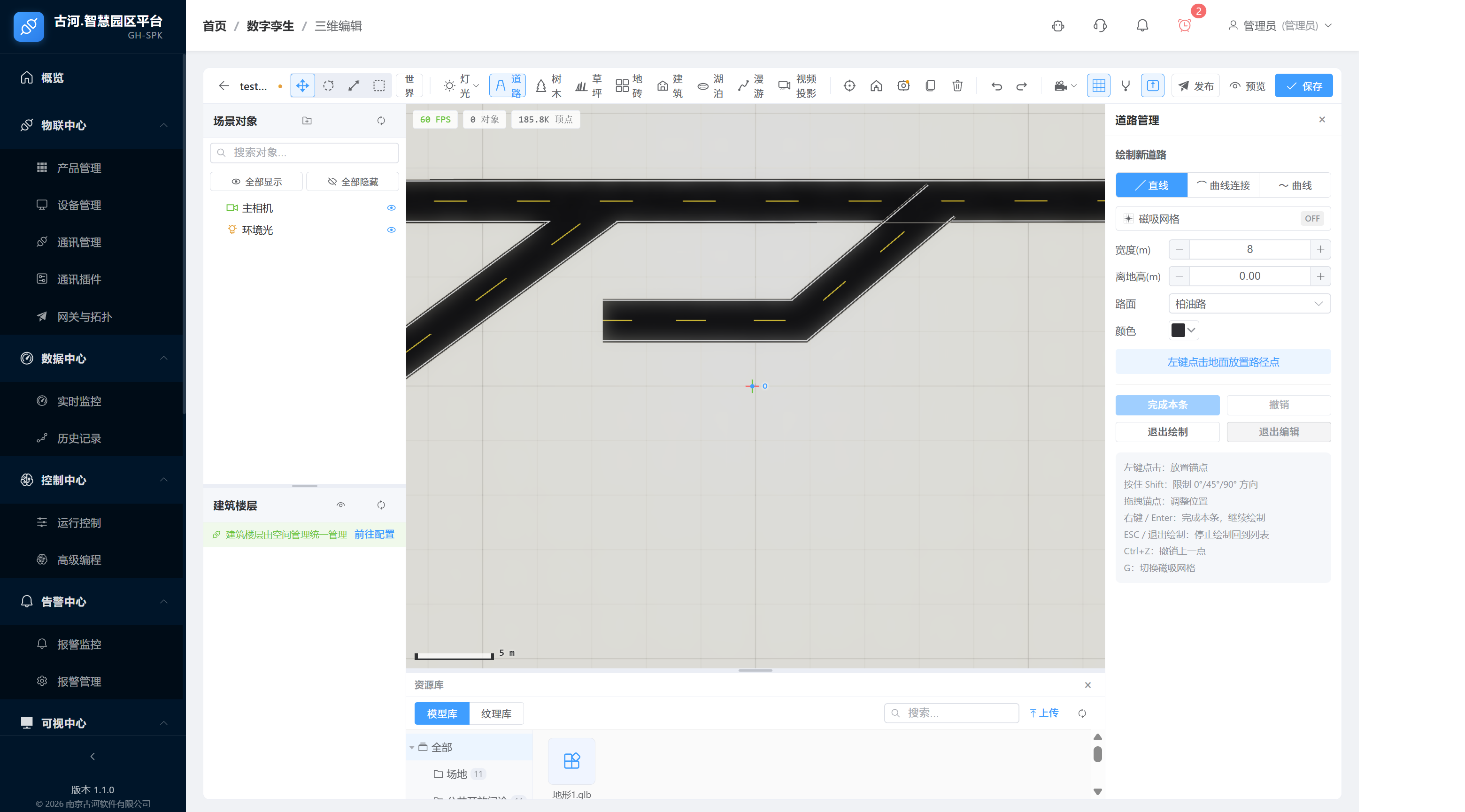This screenshot has width=1465, height=812.
Task: Click the undo arrow icon
Action: coord(996,86)
